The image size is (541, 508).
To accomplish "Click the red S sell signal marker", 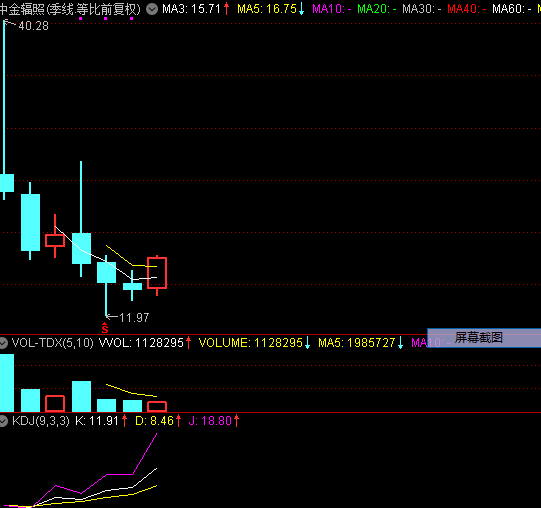I will (105, 328).
